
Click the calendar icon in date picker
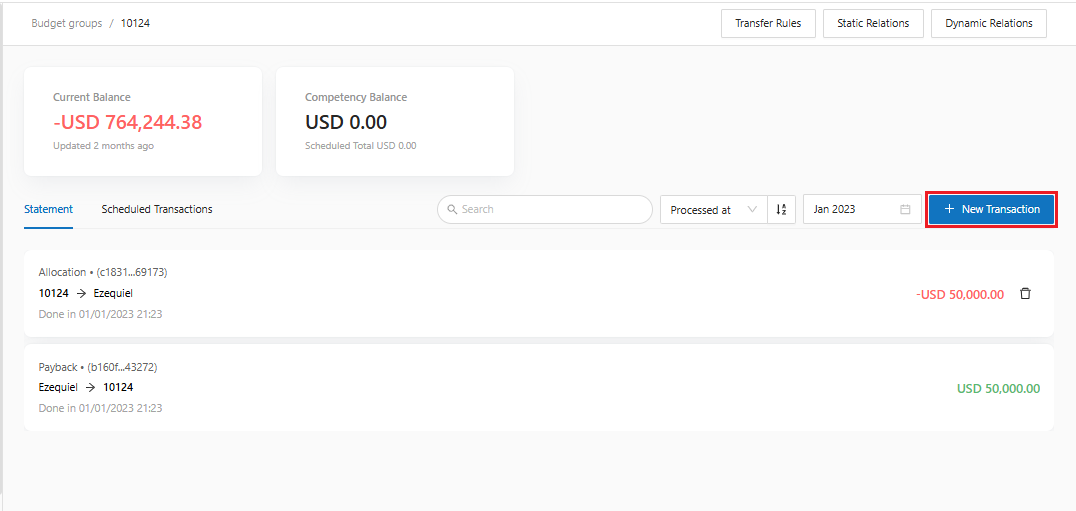pyautogui.click(x=905, y=210)
